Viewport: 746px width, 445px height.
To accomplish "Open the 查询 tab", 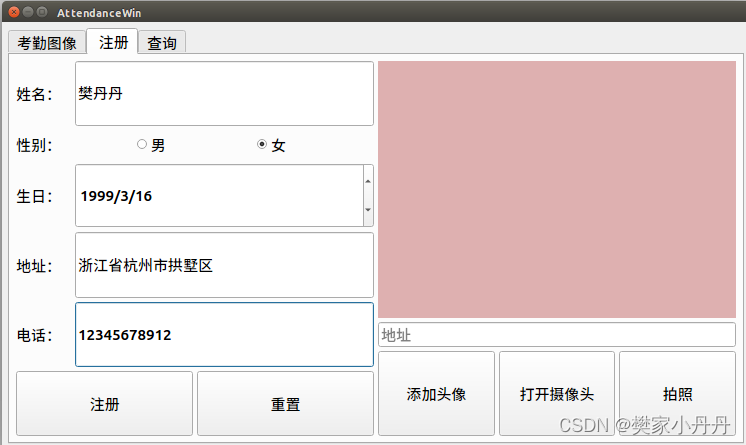I will 162,43.
